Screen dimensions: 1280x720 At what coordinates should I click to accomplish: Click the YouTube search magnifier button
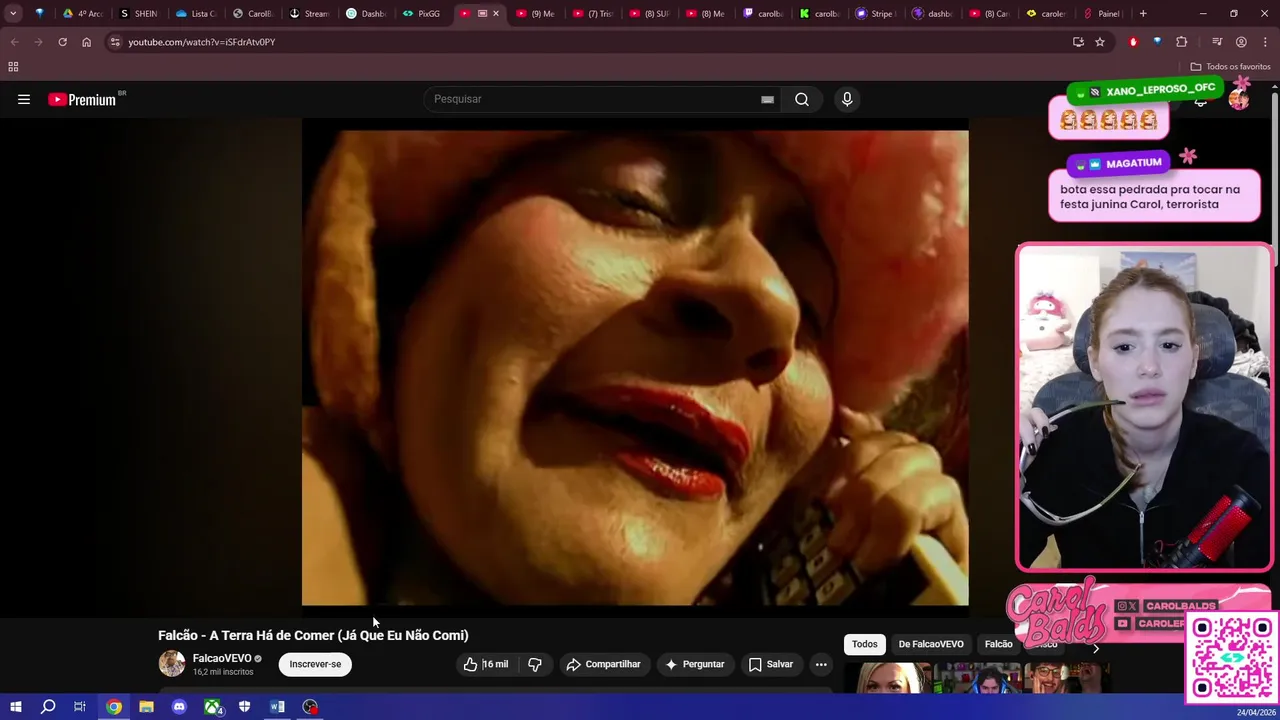point(802,99)
